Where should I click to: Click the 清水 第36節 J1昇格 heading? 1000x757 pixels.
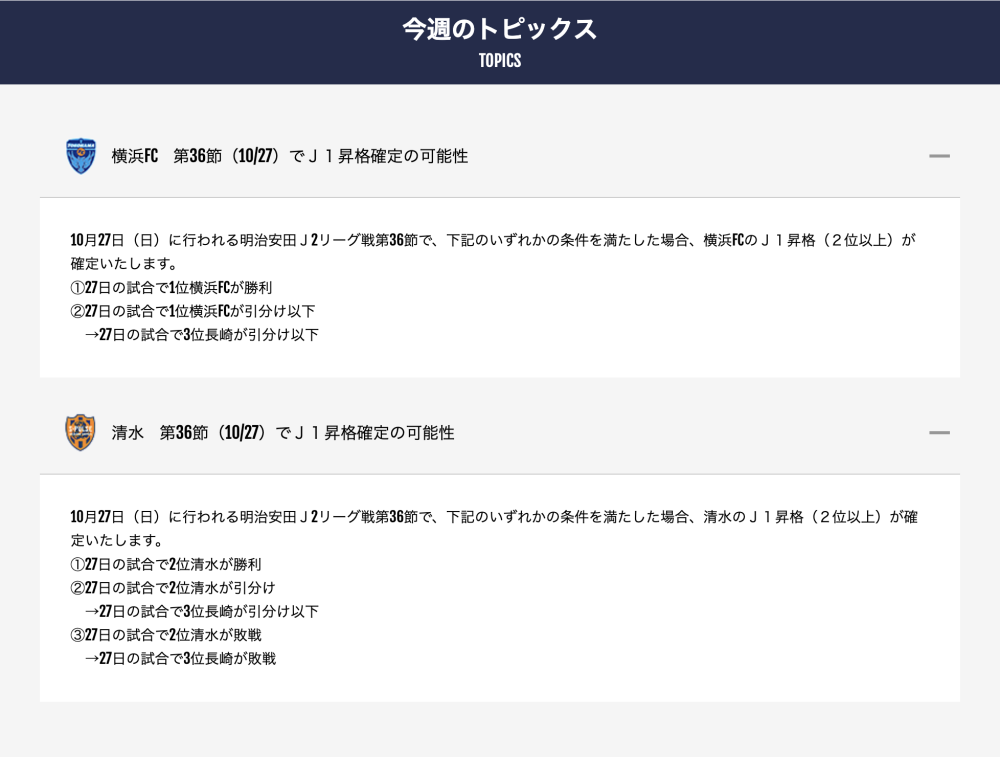coord(283,433)
